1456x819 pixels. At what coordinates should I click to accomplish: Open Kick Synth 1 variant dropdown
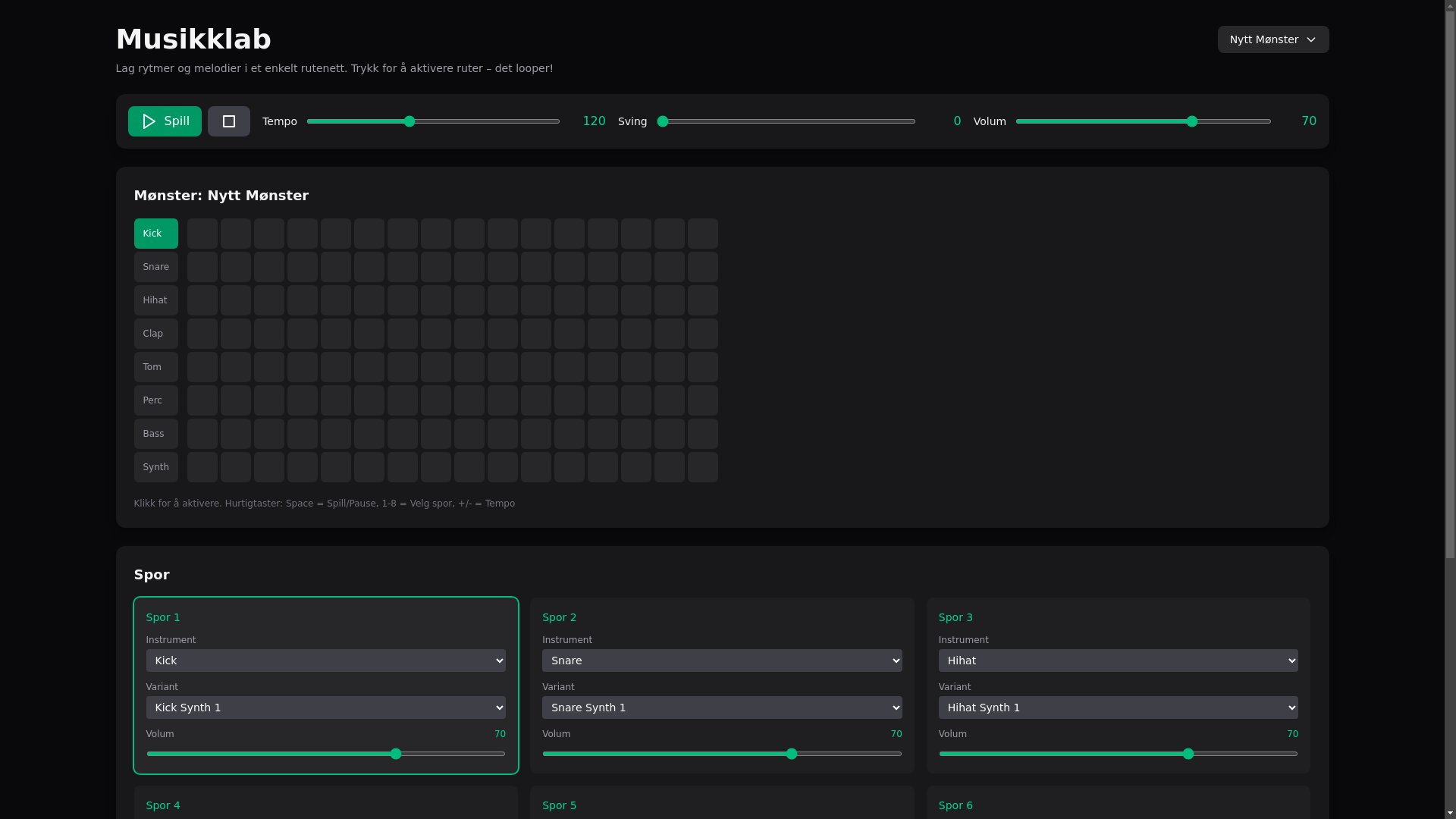pos(325,708)
